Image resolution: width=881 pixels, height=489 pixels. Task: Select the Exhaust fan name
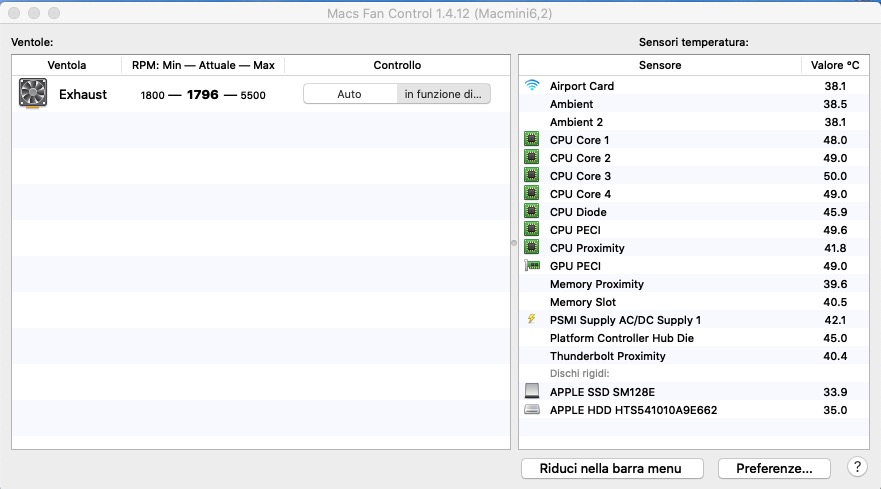83,94
